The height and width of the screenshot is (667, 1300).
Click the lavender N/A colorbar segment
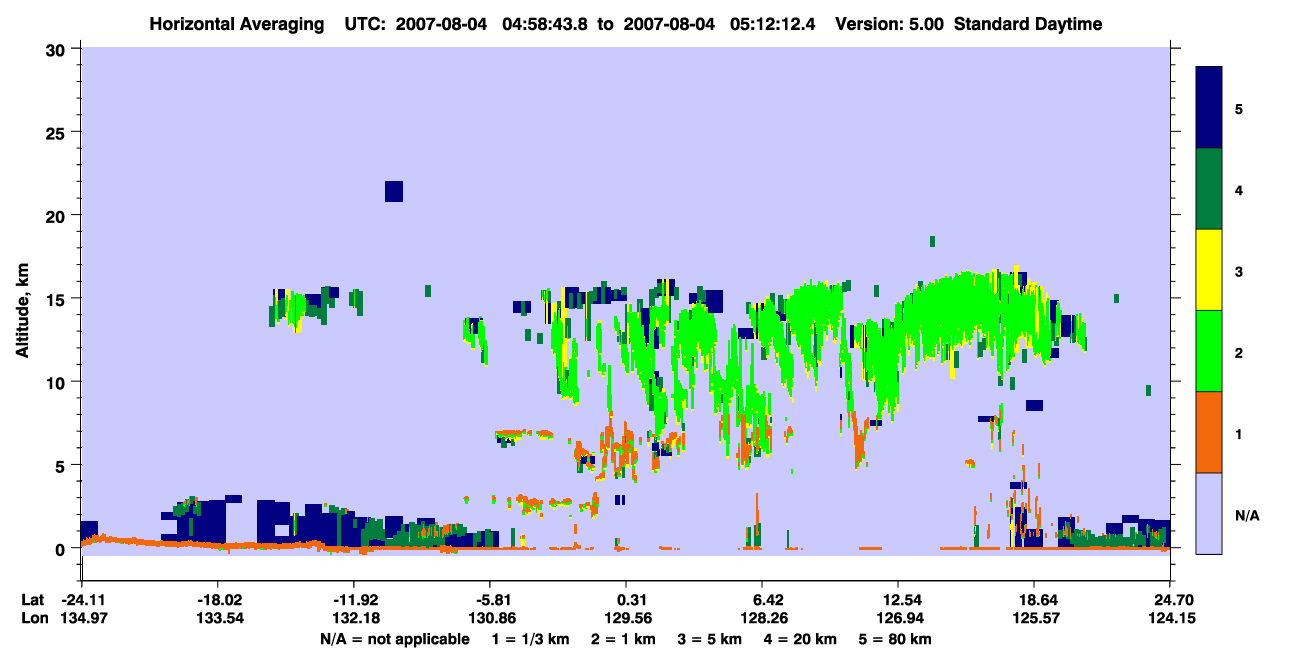(x=1209, y=513)
